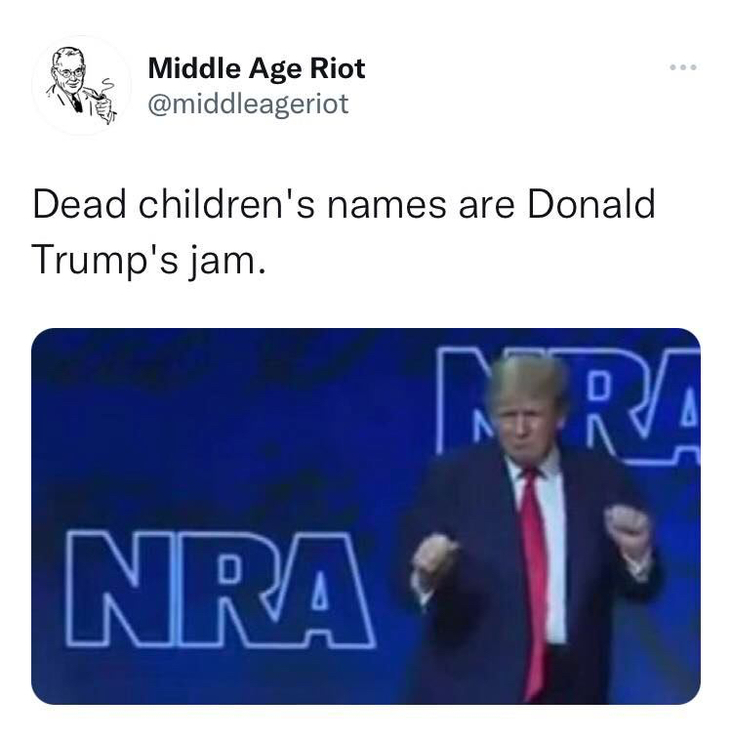732x740 pixels.
Task: Click the pipe in the avatar drawing
Action: click(x=98, y=95)
